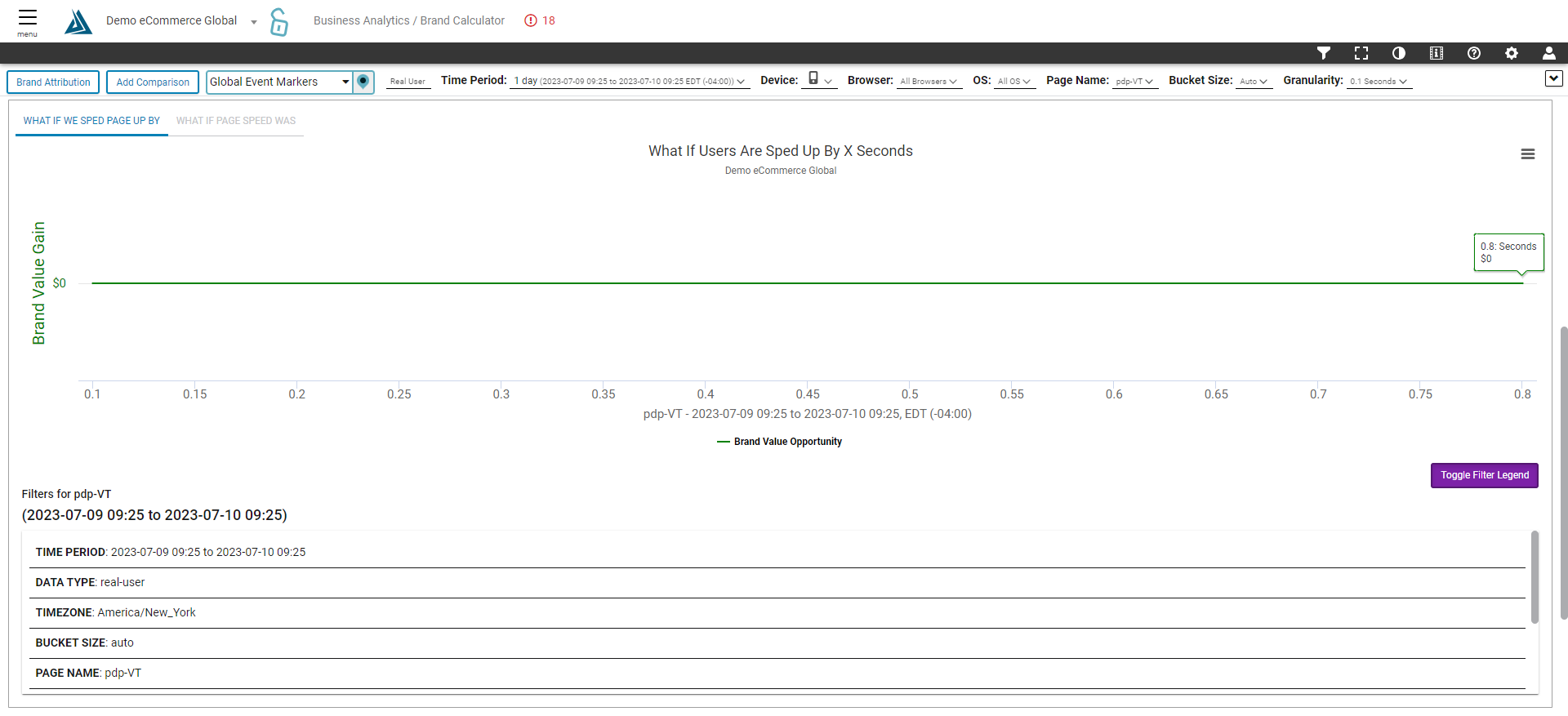1568x716 pixels.
Task: Select What If We Sped Page Up By tab
Action: point(91,121)
